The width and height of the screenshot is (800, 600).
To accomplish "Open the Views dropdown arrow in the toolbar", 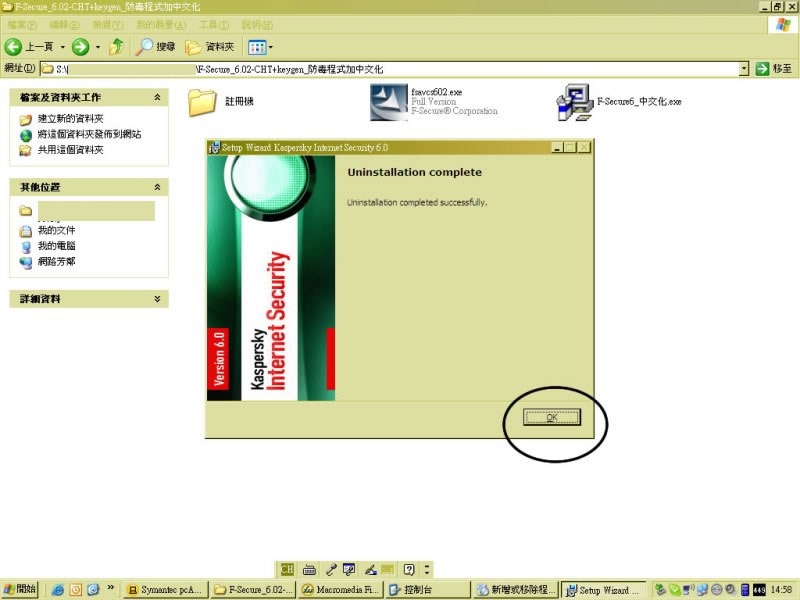I will [x=270, y=47].
